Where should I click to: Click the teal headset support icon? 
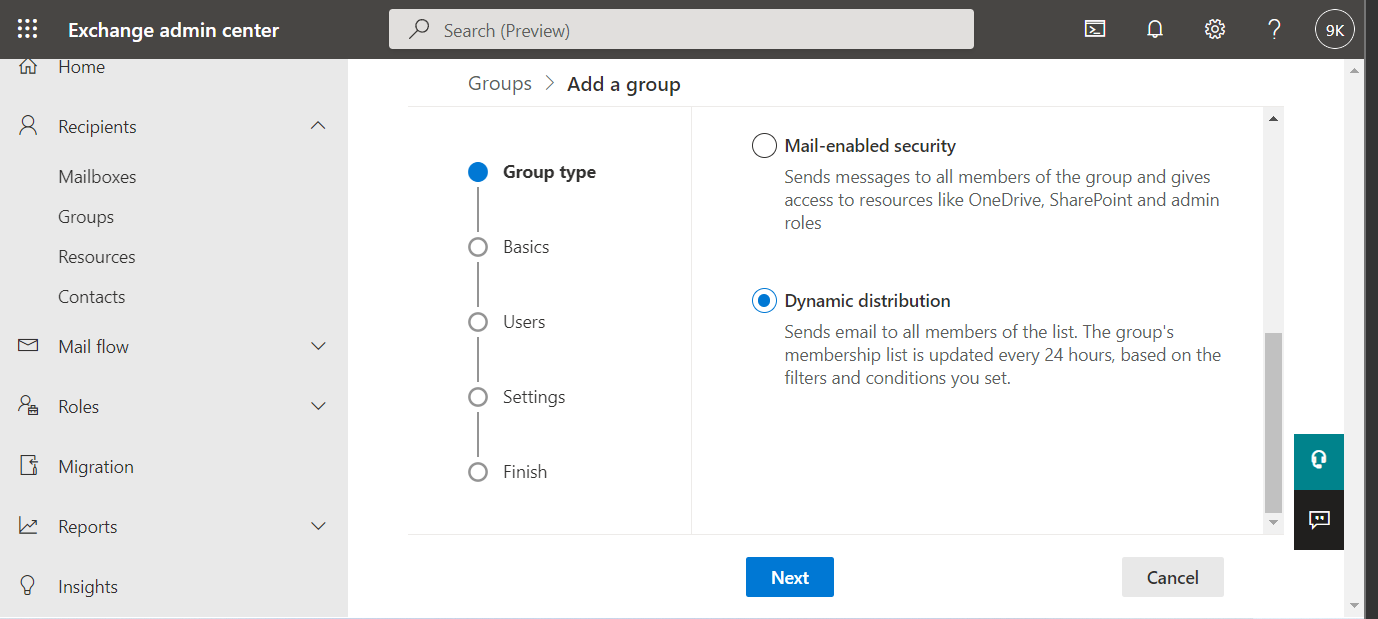(1318, 461)
